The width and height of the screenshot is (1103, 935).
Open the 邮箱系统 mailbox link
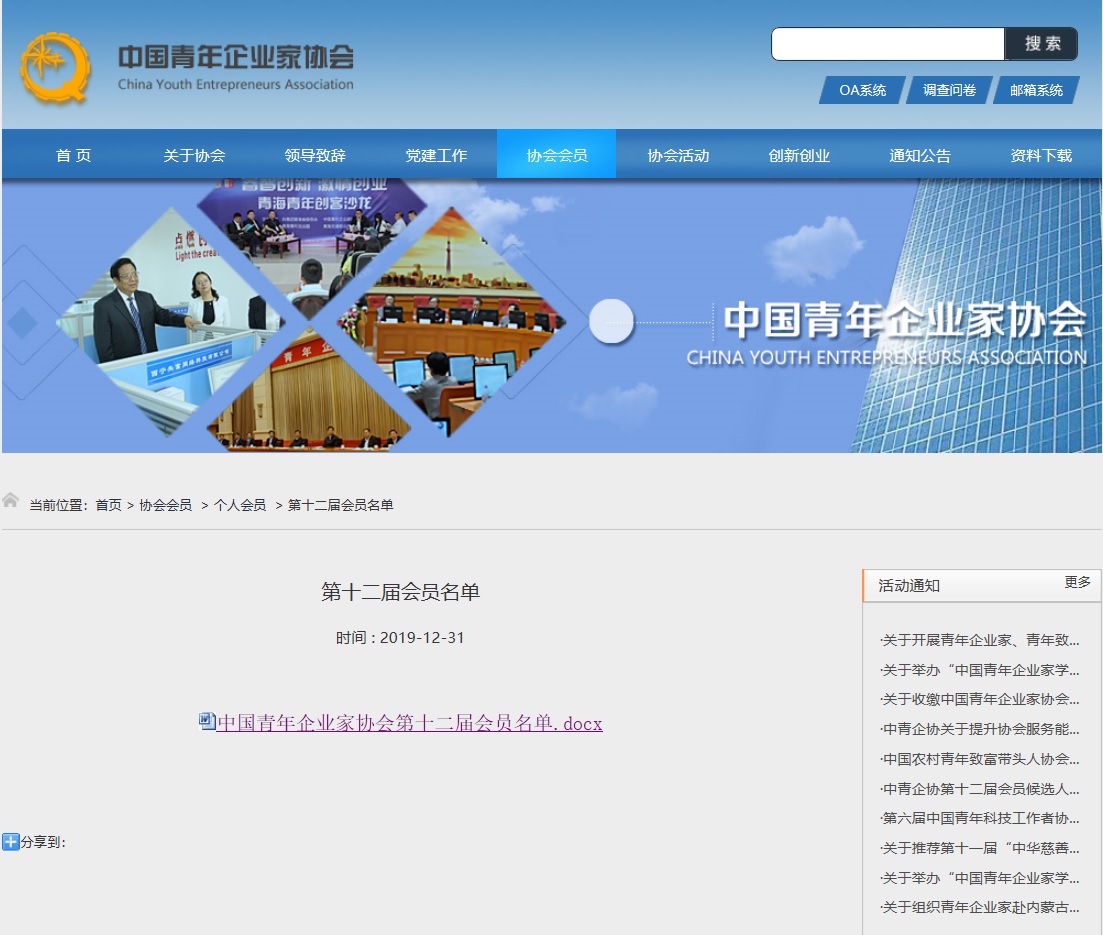[x=1036, y=90]
